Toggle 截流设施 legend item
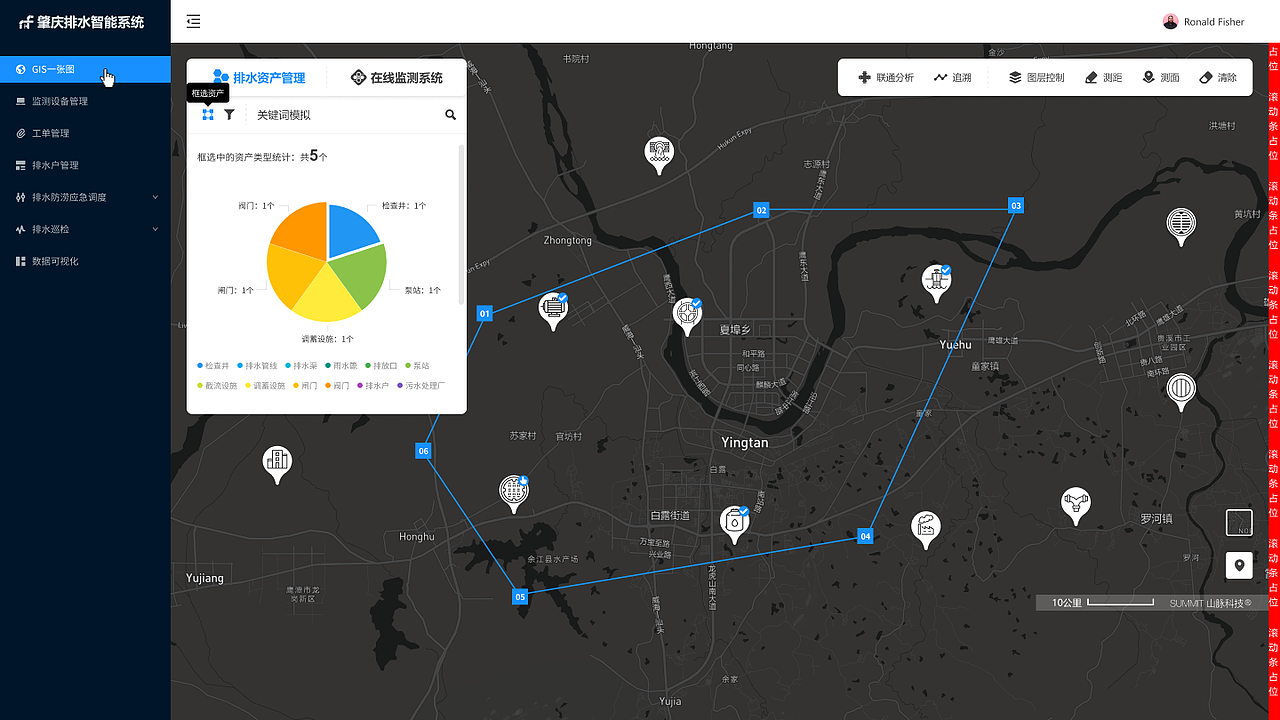 [217, 385]
